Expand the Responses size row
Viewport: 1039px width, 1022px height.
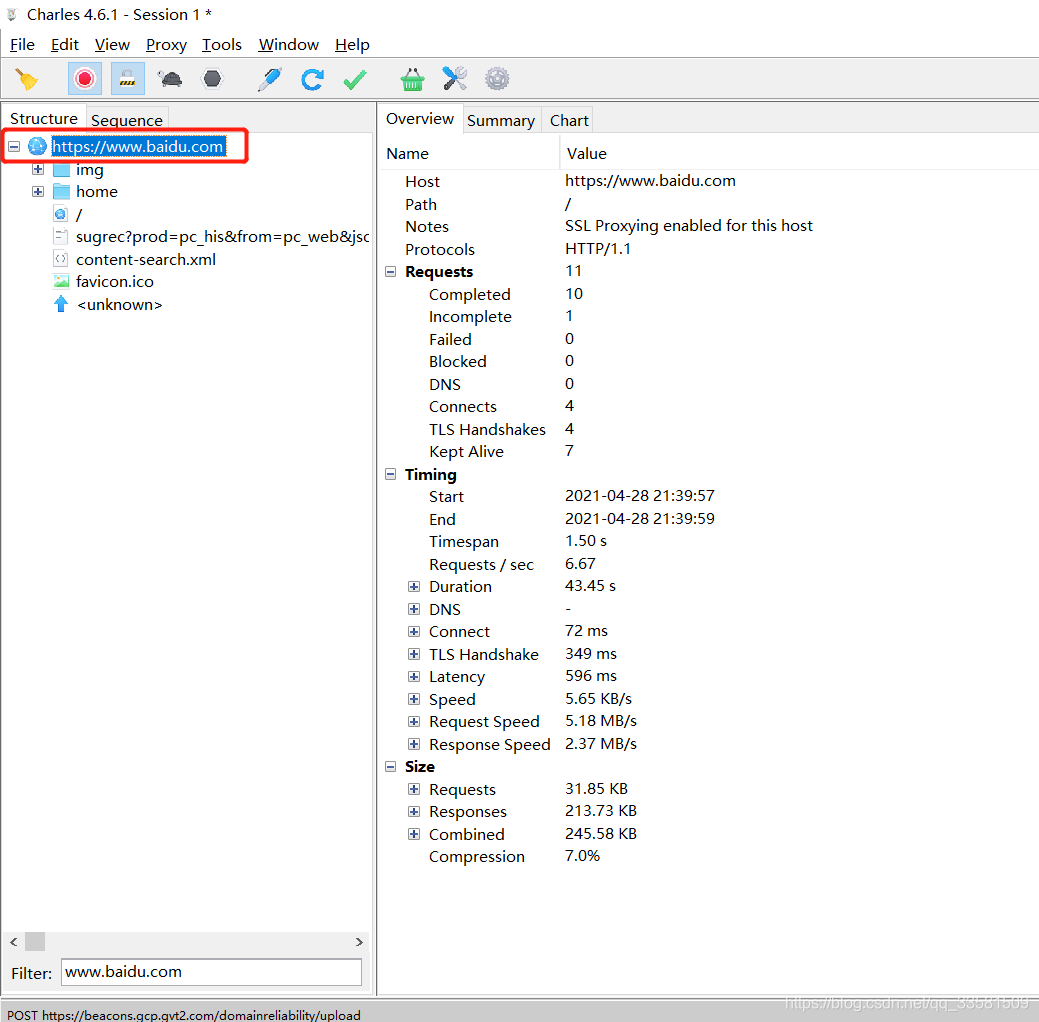pyautogui.click(x=413, y=811)
